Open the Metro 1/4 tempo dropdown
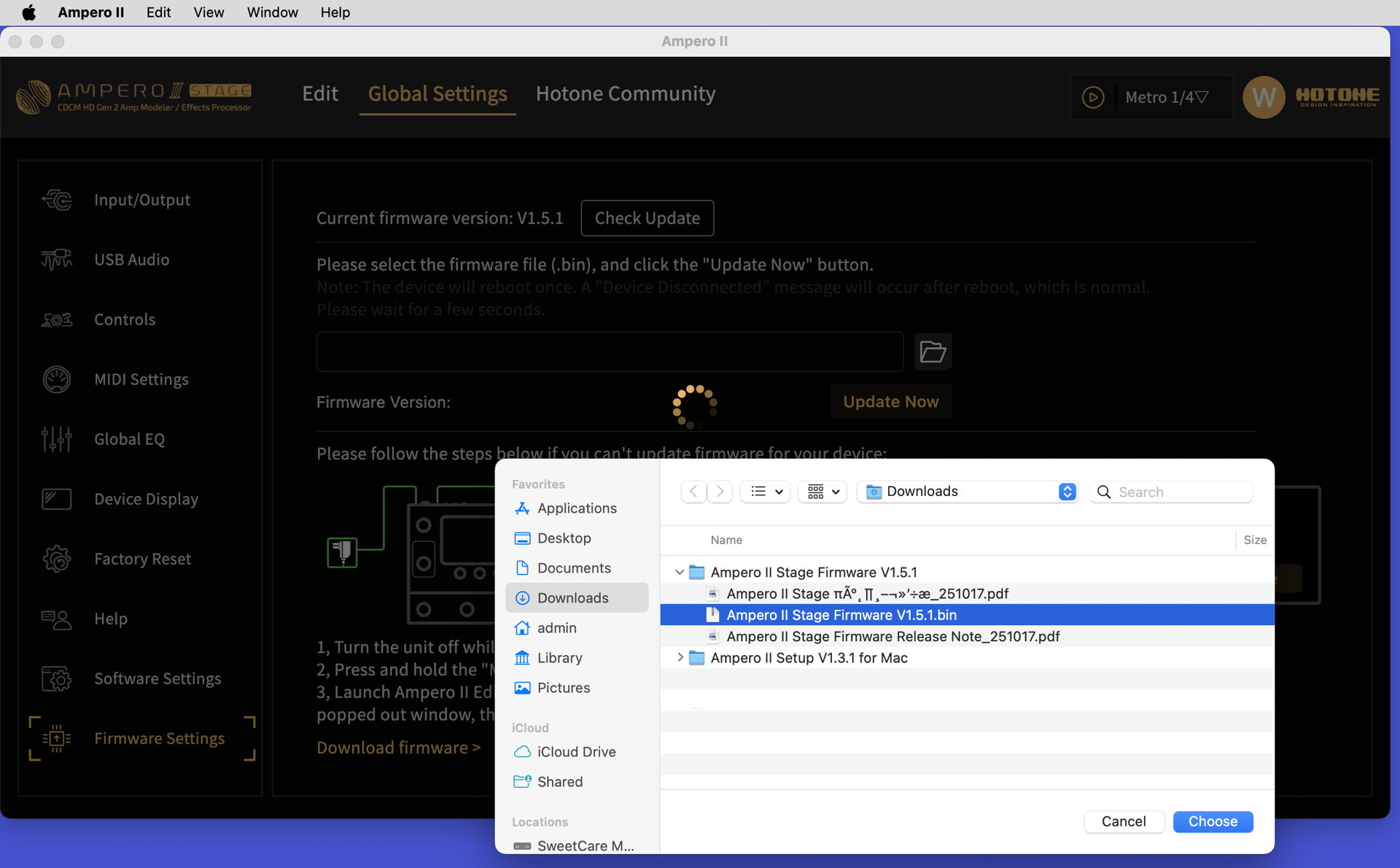1400x868 pixels. tap(1167, 97)
